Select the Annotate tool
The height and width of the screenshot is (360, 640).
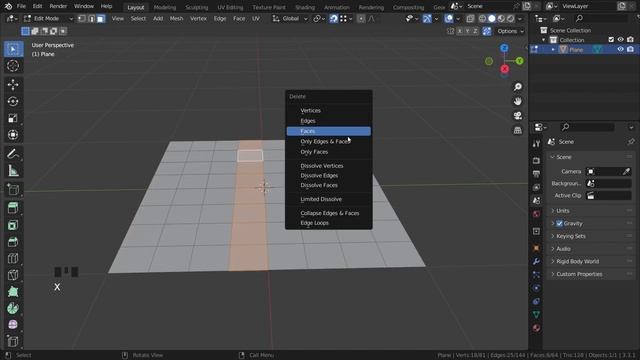pyautogui.click(x=13, y=154)
